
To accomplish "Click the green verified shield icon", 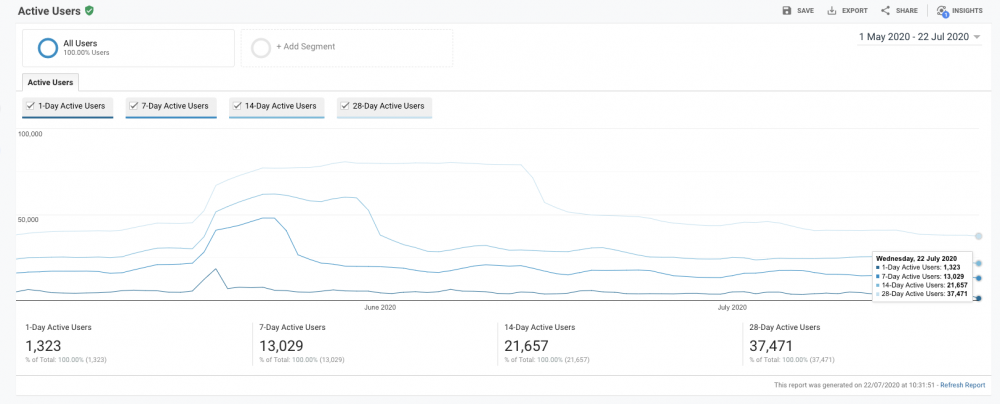I will pos(89,10).
